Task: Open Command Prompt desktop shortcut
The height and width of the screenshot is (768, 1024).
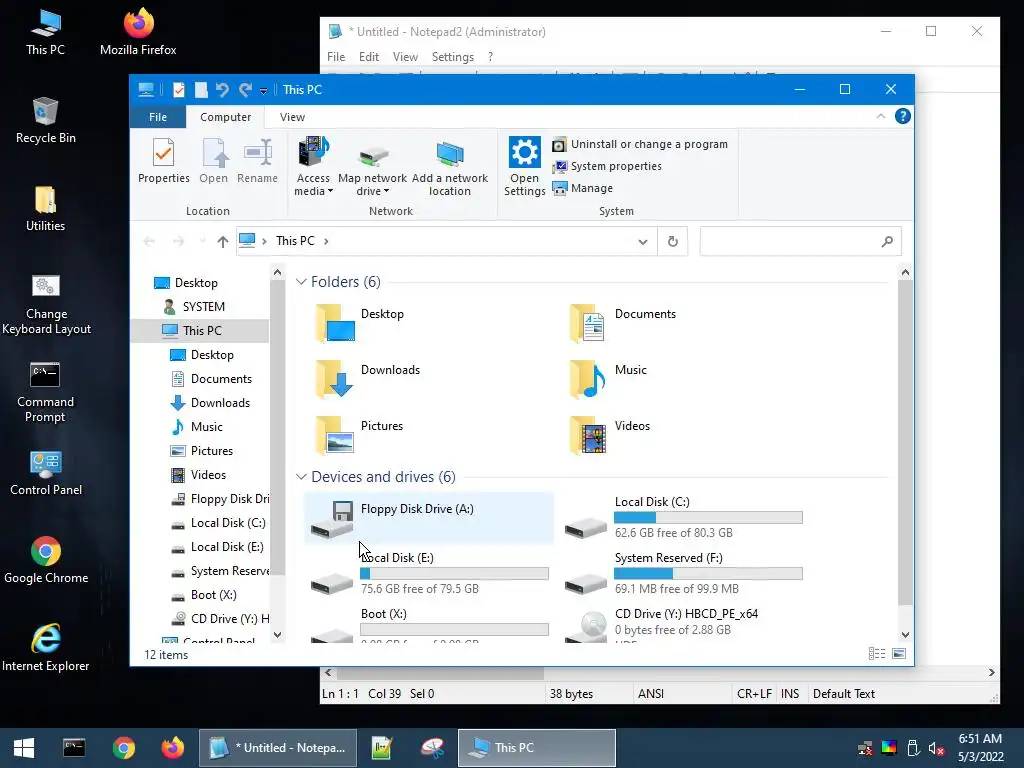Action: point(45,392)
